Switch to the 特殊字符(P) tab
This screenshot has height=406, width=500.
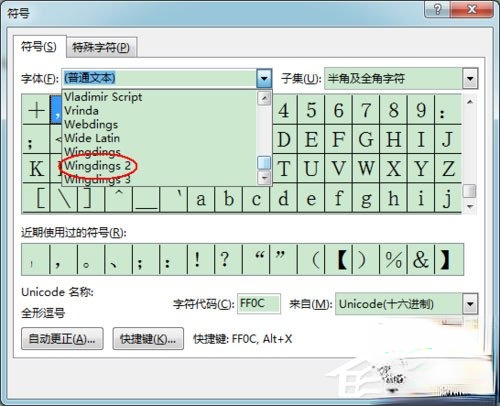(x=101, y=47)
